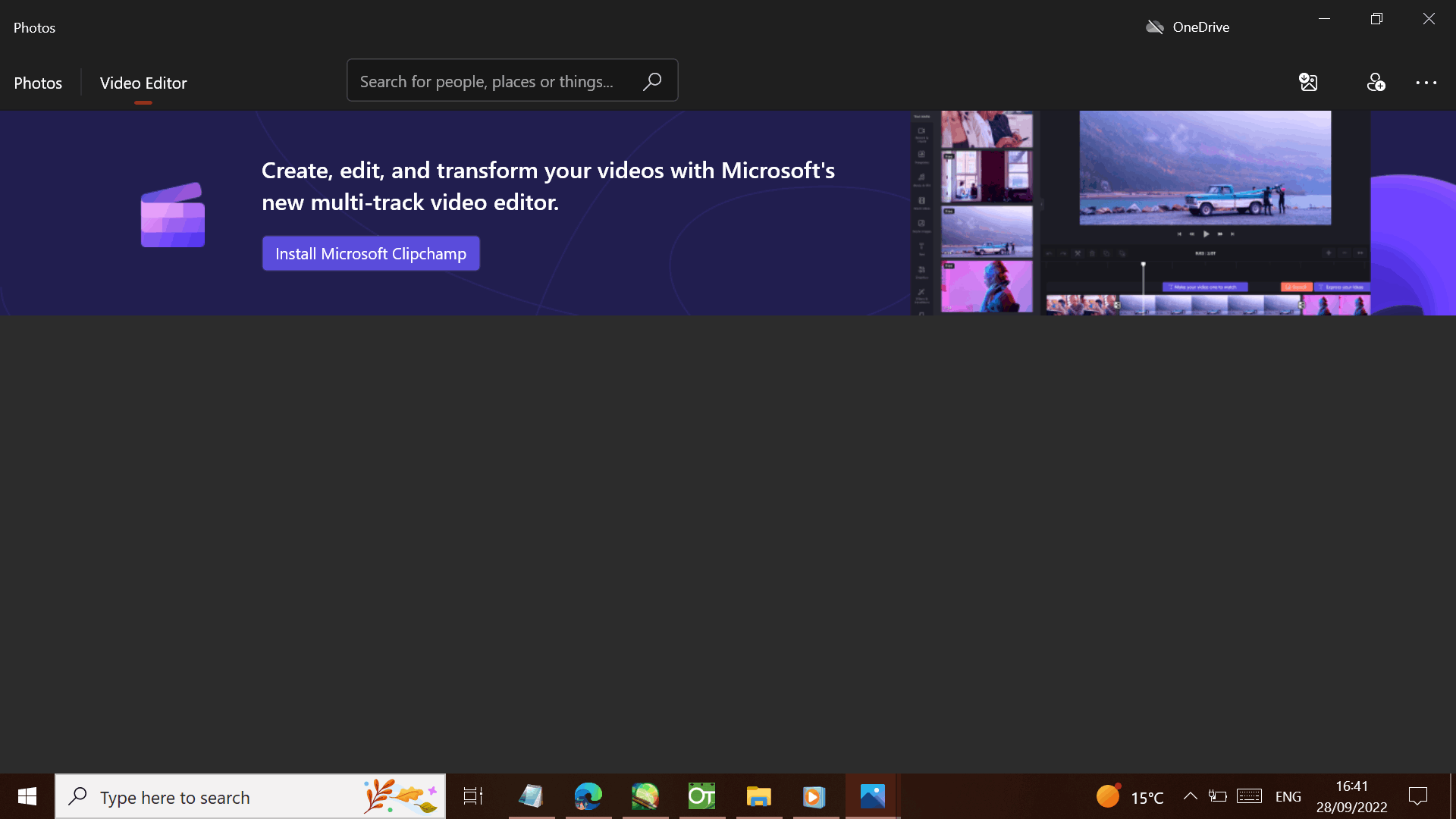Open the three-dot See more menu
1456x819 pixels.
point(1426,82)
